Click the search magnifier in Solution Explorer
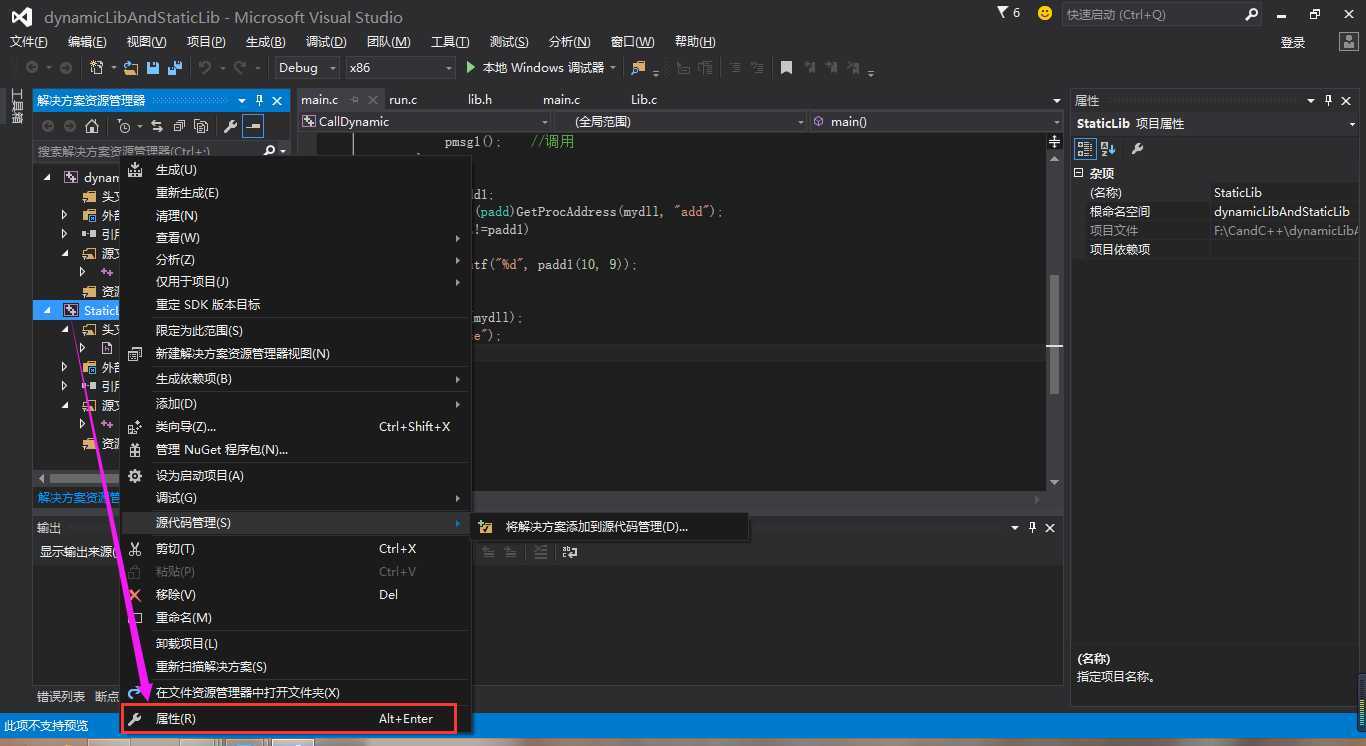 coord(268,151)
